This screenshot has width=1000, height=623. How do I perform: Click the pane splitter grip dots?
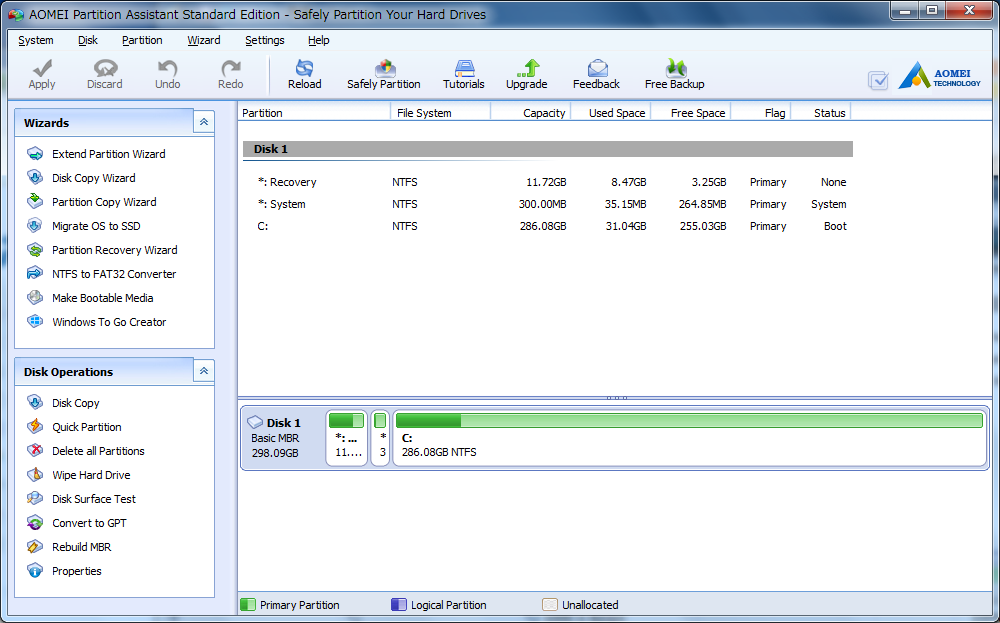(617, 398)
